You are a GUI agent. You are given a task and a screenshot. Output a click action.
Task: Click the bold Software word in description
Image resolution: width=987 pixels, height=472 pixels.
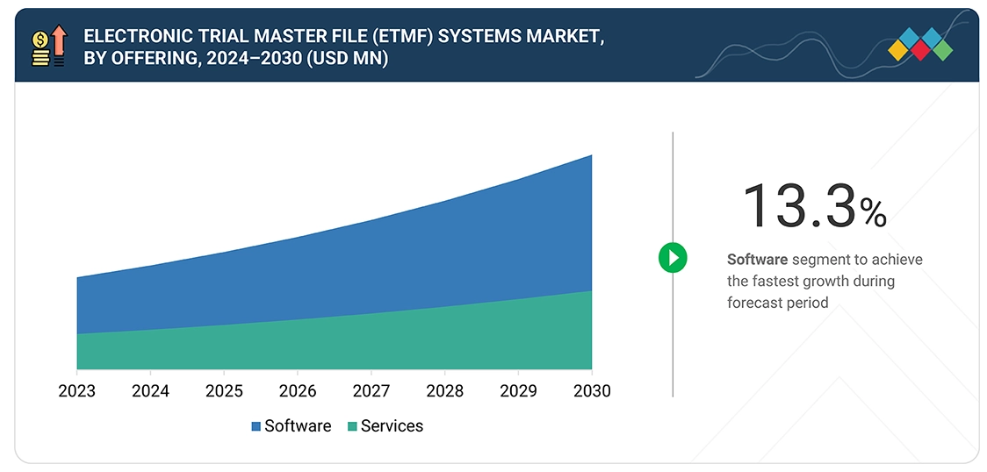(x=757, y=259)
